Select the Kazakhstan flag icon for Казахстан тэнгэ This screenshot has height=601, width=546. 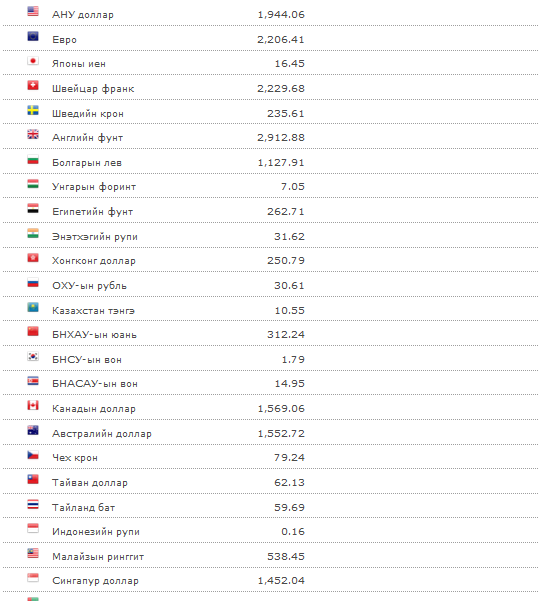tap(33, 307)
